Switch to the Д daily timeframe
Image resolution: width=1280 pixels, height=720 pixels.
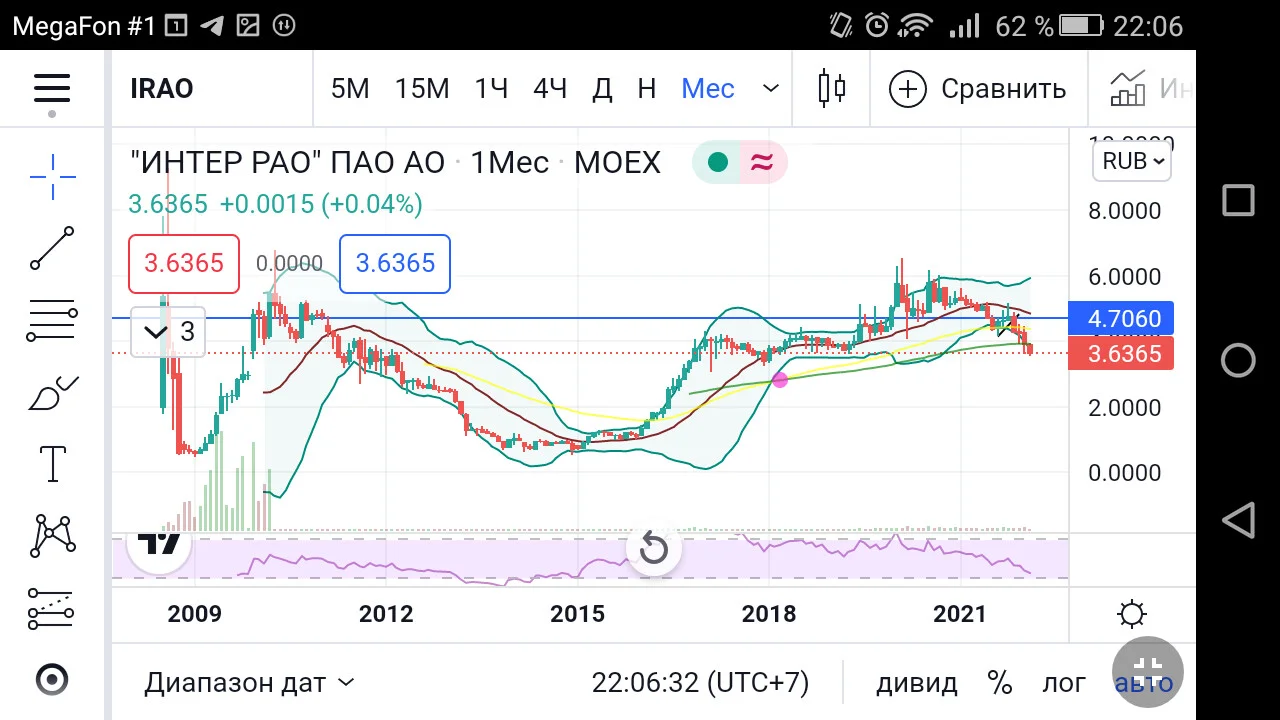[x=602, y=88]
